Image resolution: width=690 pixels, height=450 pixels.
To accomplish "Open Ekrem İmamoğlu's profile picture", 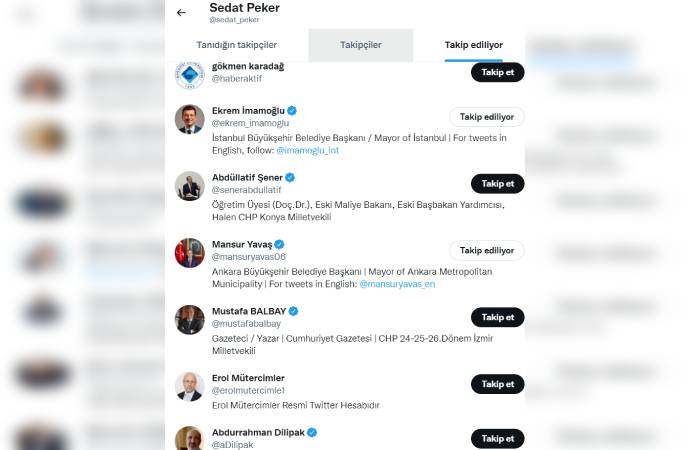I will 190,119.
